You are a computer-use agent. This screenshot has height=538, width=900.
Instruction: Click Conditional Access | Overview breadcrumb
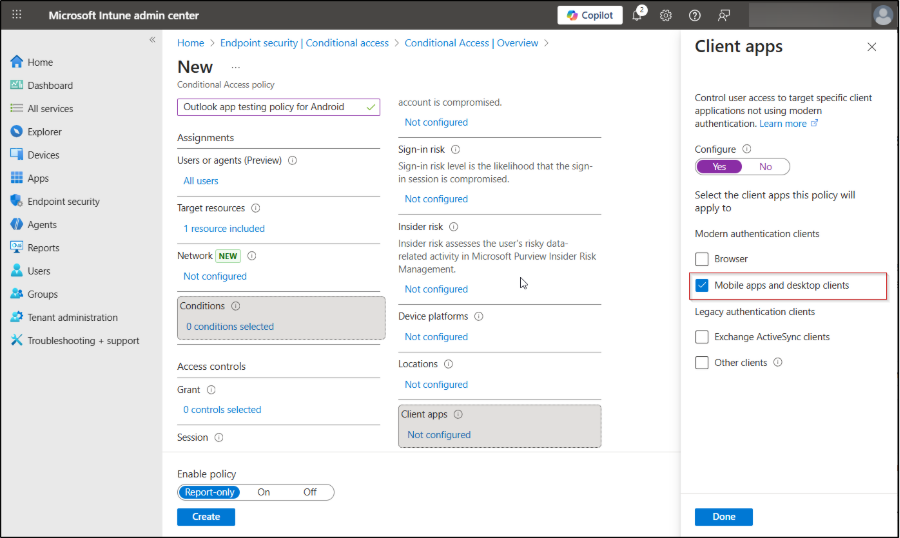point(471,43)
